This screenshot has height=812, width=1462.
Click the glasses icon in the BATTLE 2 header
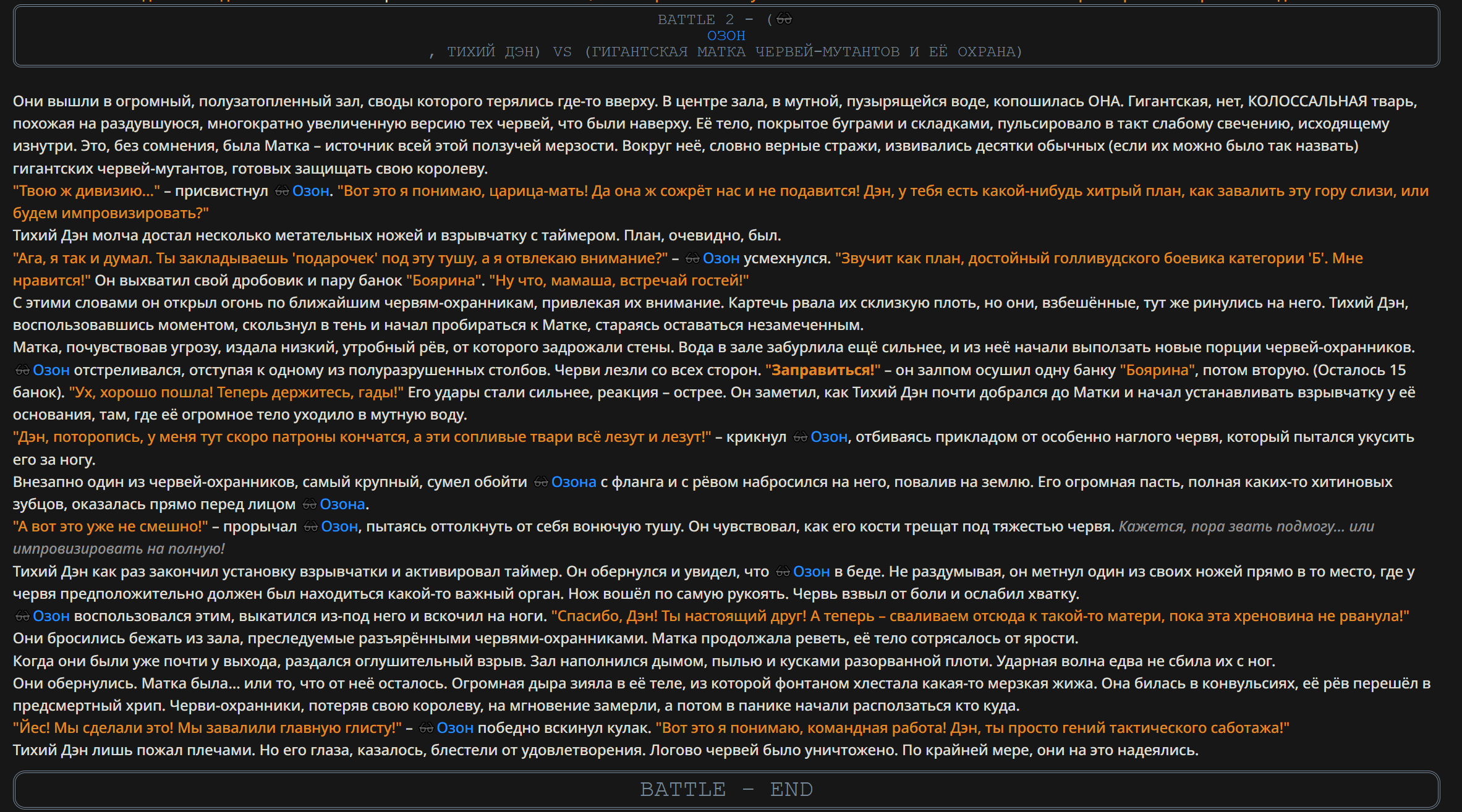(x=784, y=19)
